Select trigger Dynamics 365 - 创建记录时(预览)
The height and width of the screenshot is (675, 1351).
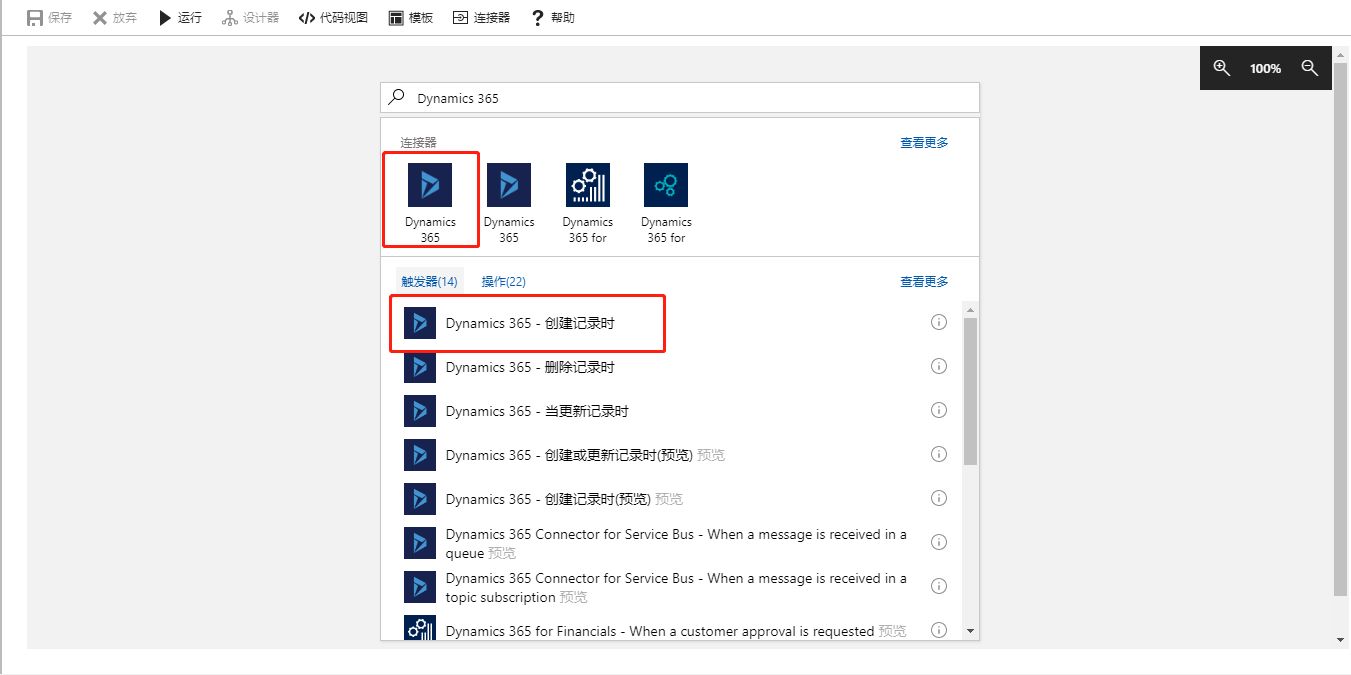pyautogui.click(x=670, y=499)
